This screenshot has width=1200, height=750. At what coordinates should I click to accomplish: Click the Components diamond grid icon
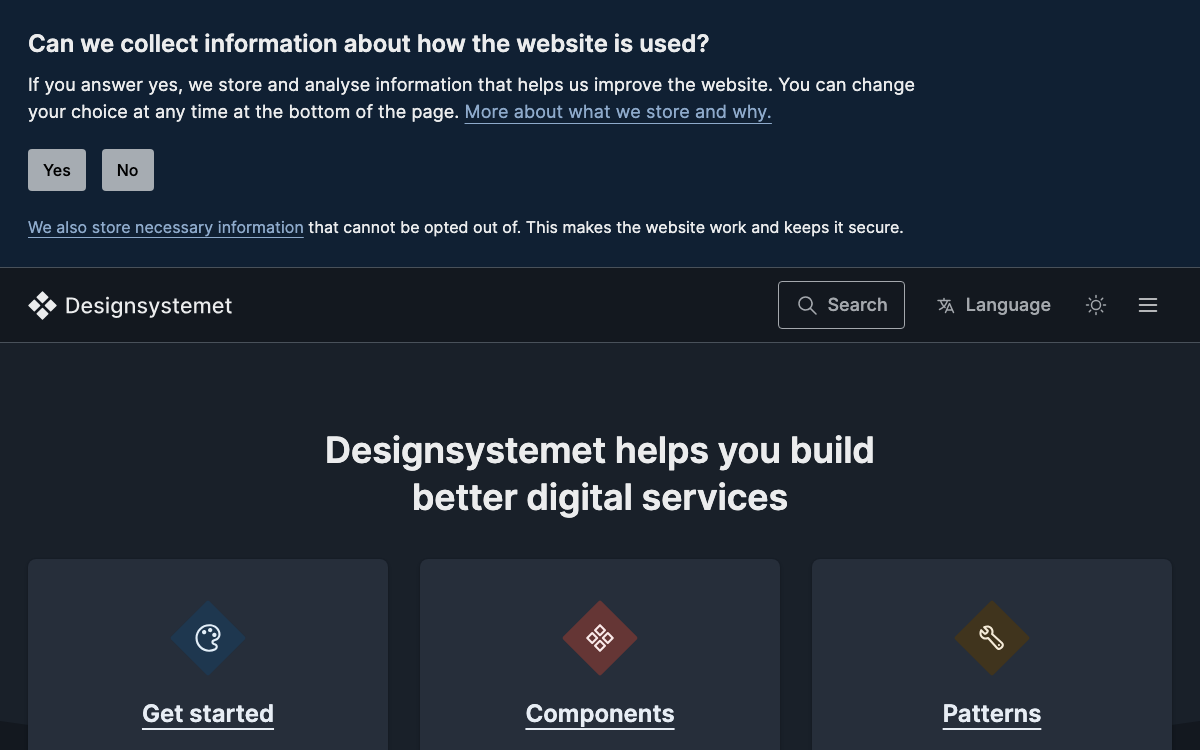pyautogui.click(x=600, y=638)
